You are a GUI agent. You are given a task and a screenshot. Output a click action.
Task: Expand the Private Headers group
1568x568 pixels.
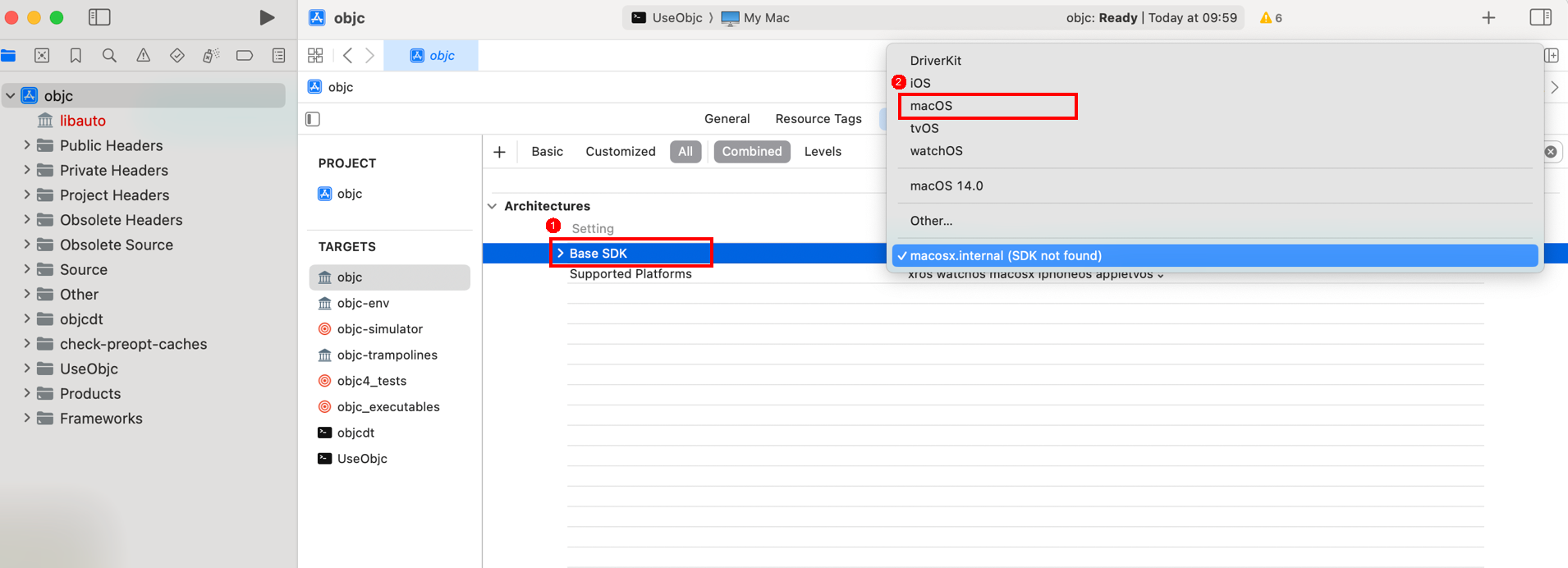pos(27,170)
